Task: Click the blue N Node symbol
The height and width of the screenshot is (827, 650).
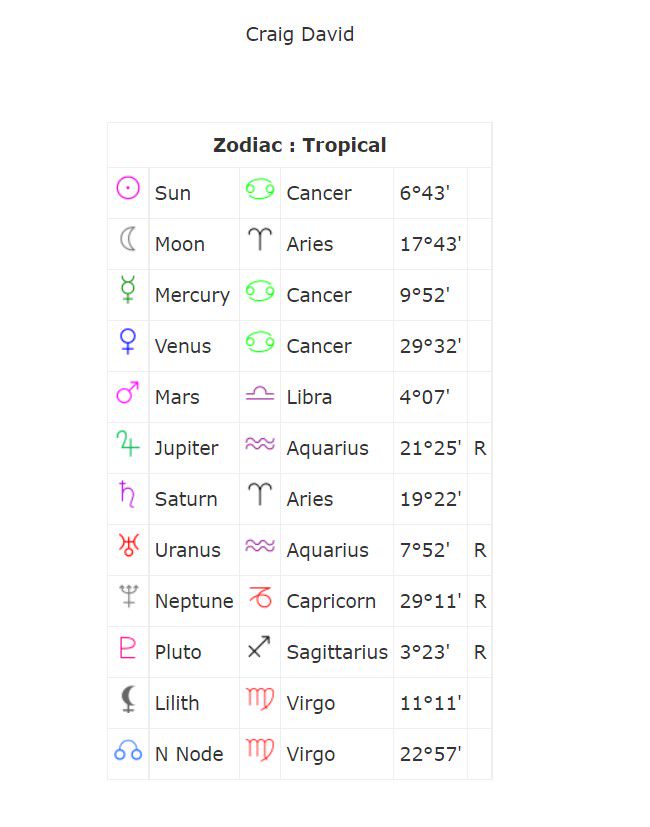Action: tap(128, 750)
